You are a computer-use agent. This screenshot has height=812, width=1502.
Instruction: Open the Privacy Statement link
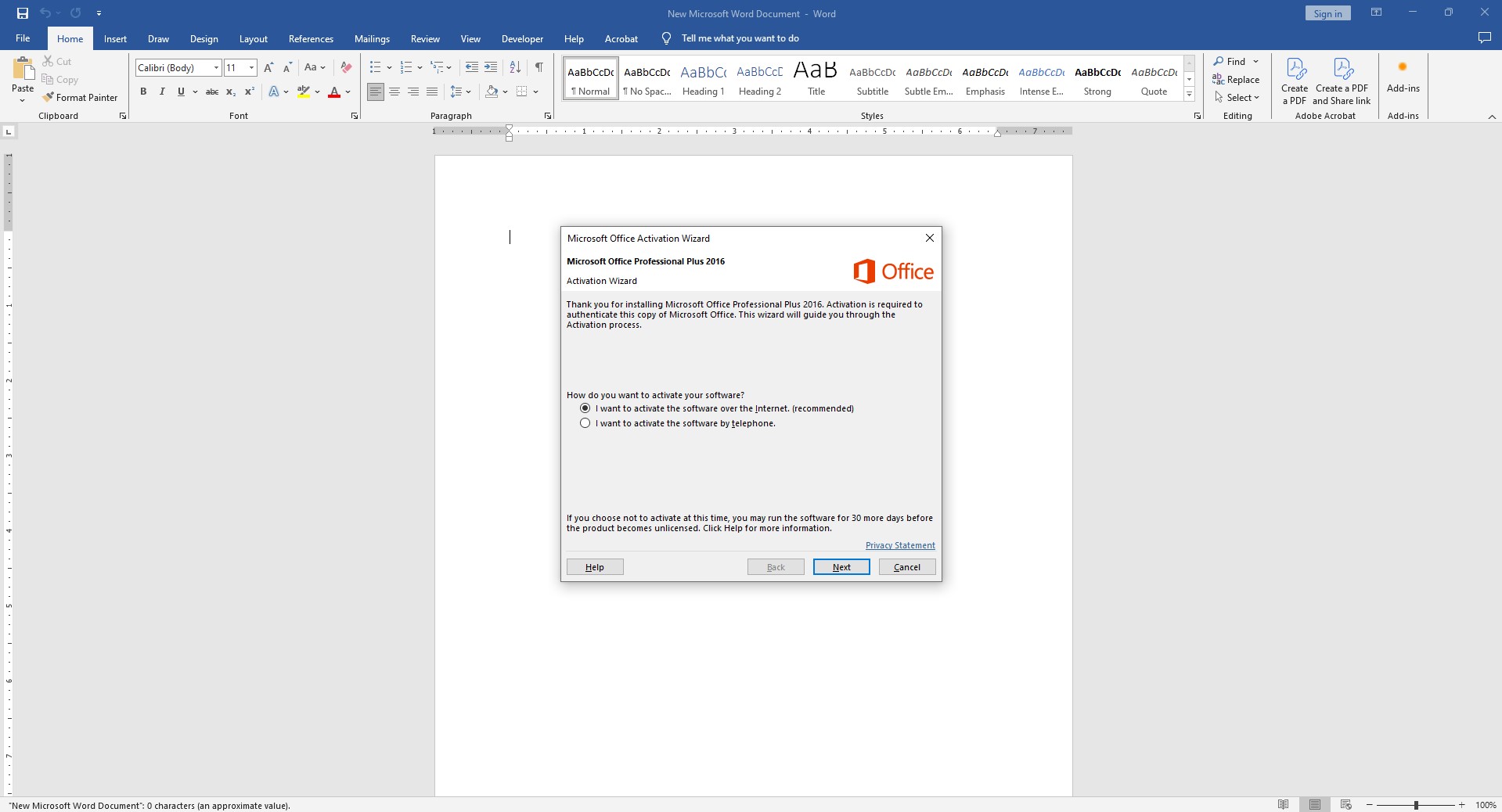tap(900, 545)
